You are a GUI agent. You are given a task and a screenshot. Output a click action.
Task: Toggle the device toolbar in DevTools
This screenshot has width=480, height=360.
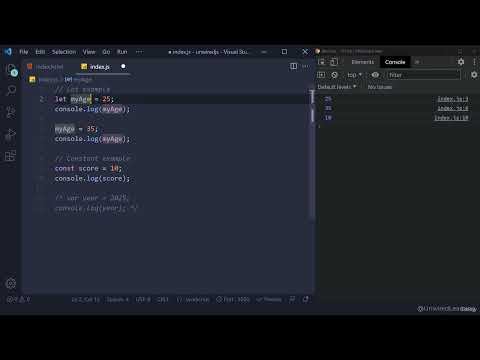pyautogui.click(x=334, y=62)
